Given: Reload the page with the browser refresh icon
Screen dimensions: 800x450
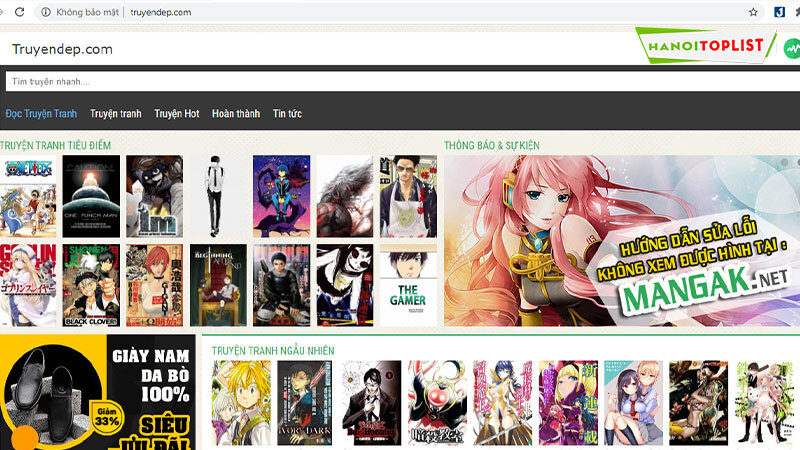Looking at the screenshot, I should pyautogui.click(x=19, y=12).
